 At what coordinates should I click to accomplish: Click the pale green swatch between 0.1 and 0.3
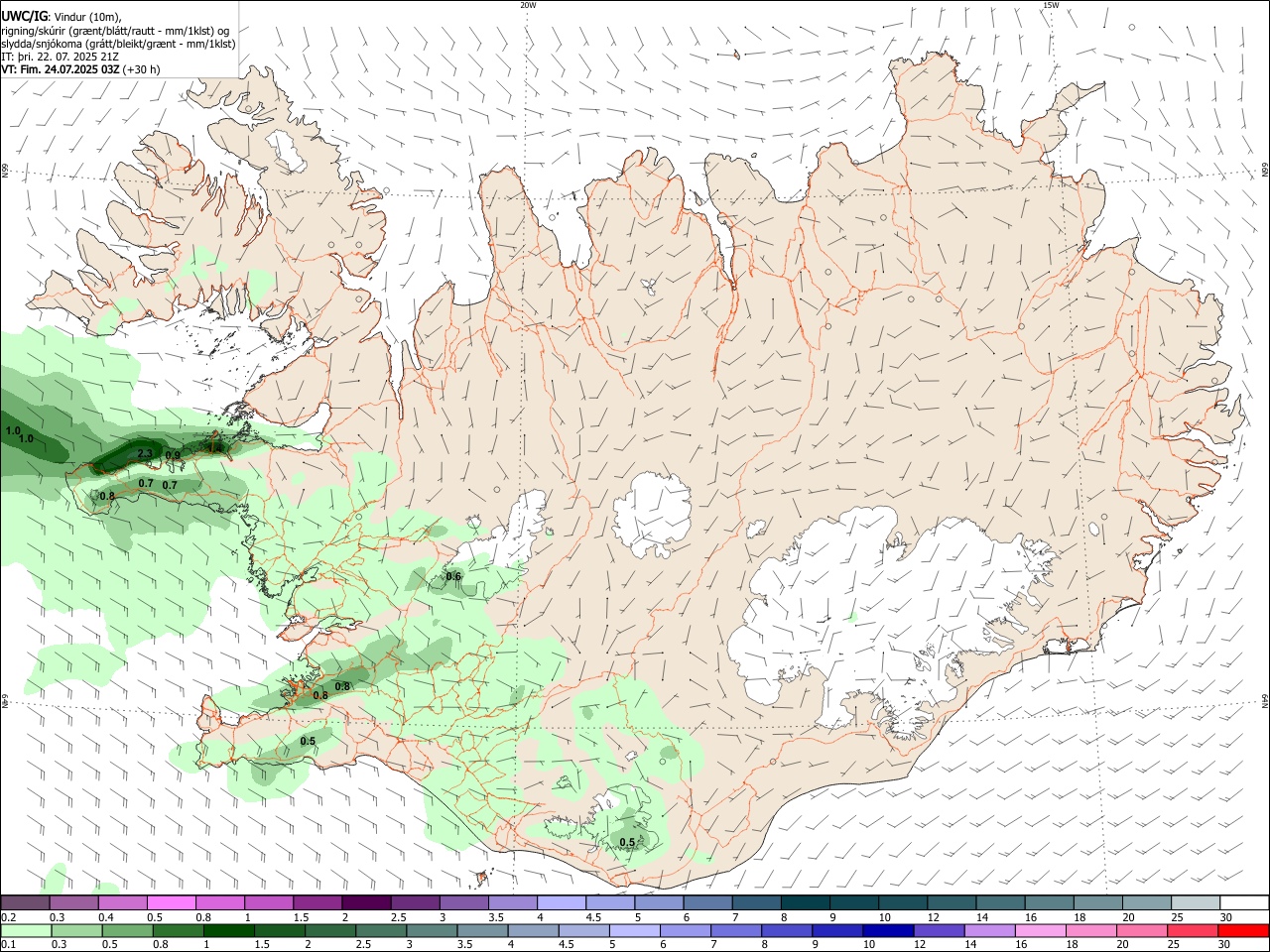[x=26, y=930]
